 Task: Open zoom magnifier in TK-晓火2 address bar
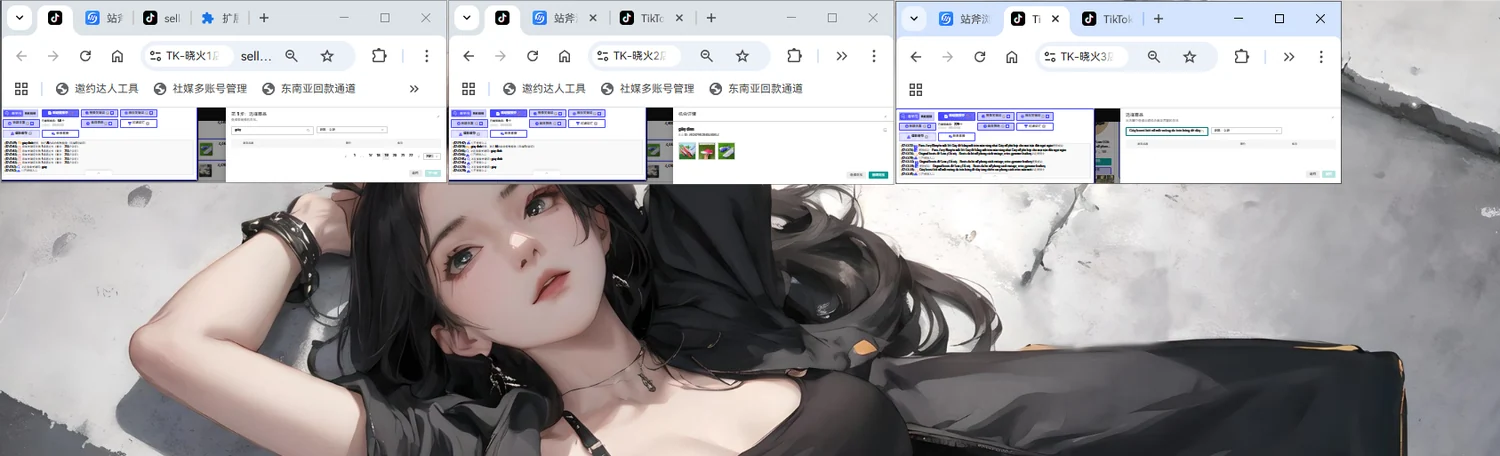[706, 56]
